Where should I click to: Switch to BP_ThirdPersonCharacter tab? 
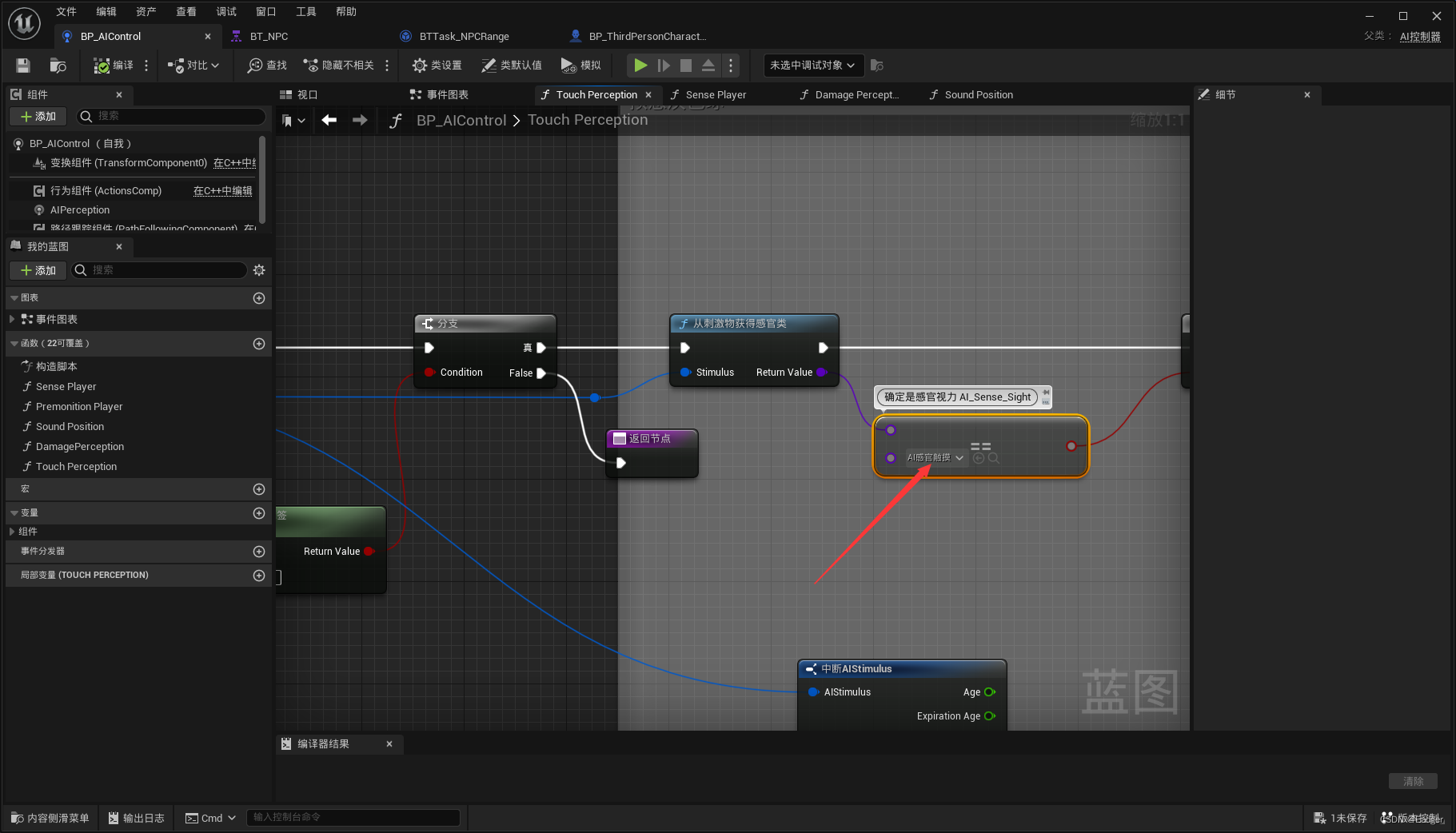647,37
